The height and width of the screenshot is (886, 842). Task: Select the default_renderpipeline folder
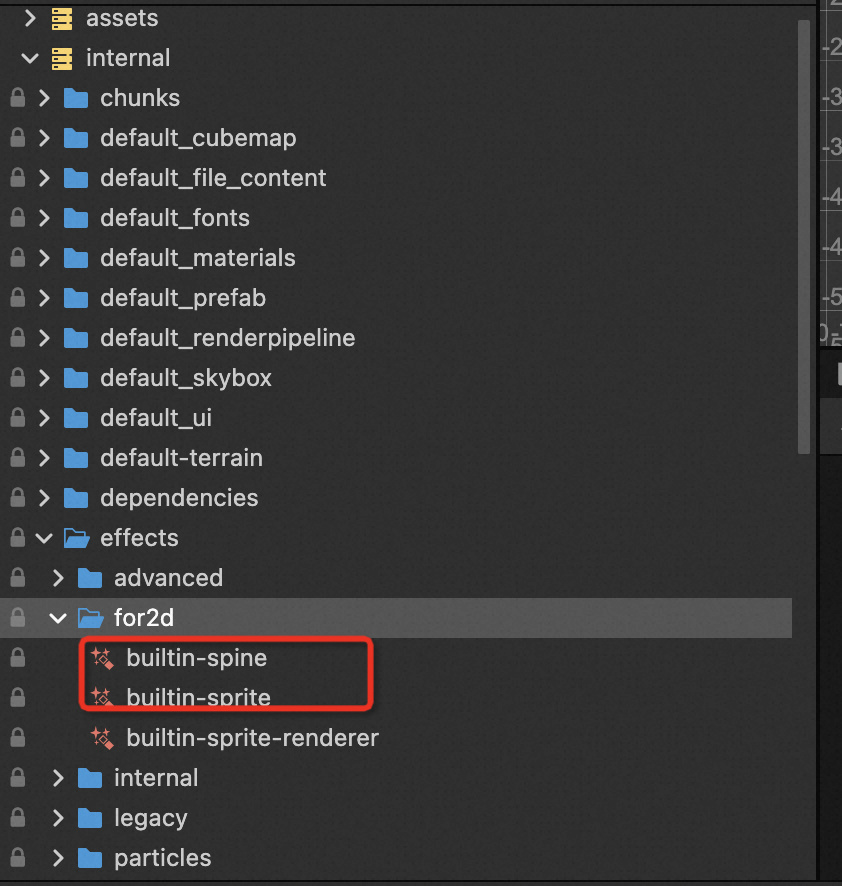point(227,338)
